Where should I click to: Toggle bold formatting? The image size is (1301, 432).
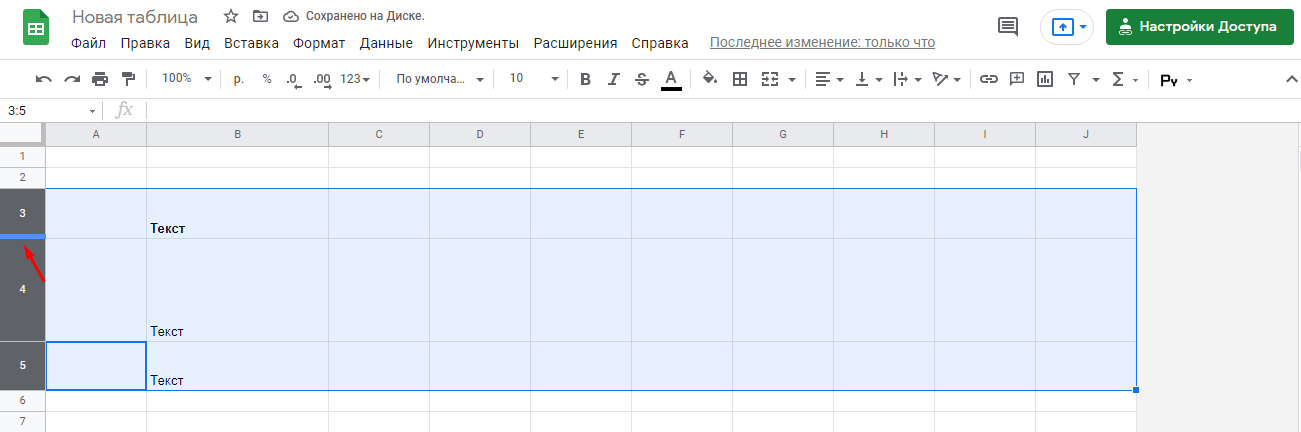point(585,79)
